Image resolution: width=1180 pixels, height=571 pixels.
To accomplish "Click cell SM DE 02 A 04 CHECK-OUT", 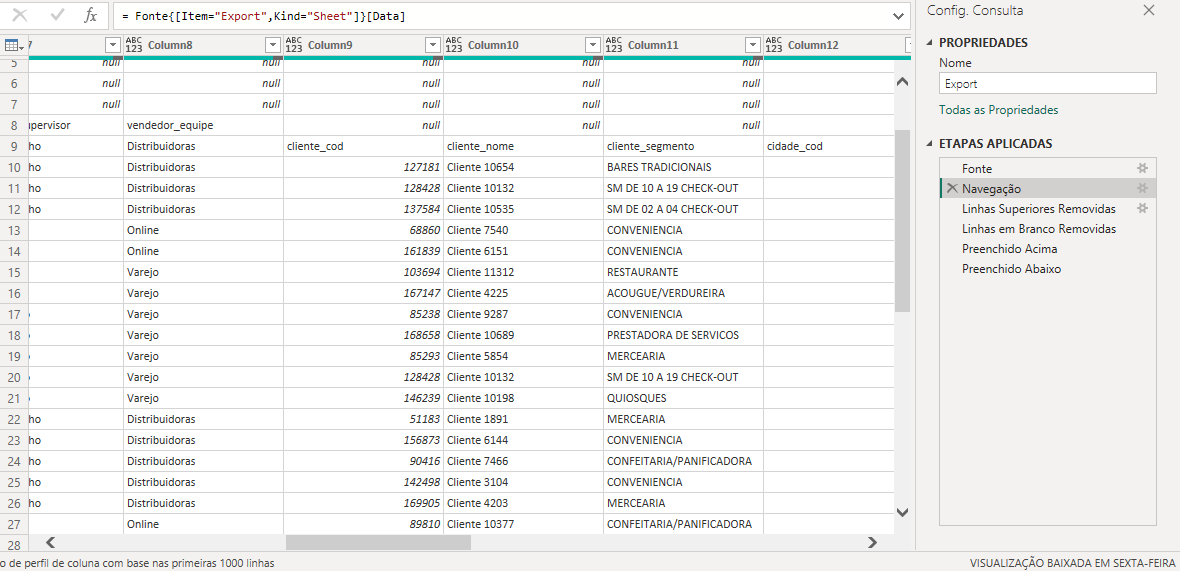I will [683, 209].
